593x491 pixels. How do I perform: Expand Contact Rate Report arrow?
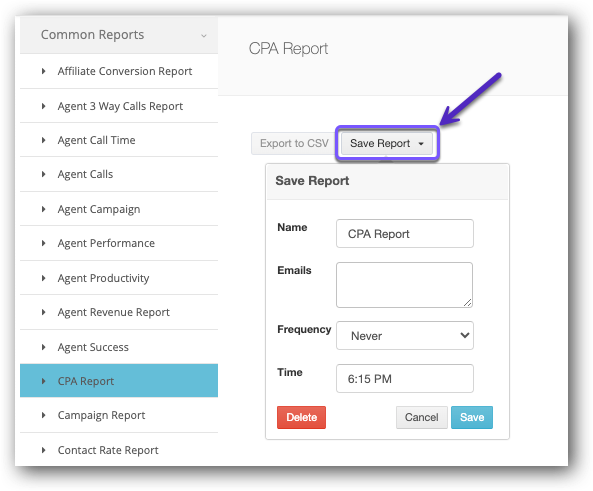(x=43, y=450)
